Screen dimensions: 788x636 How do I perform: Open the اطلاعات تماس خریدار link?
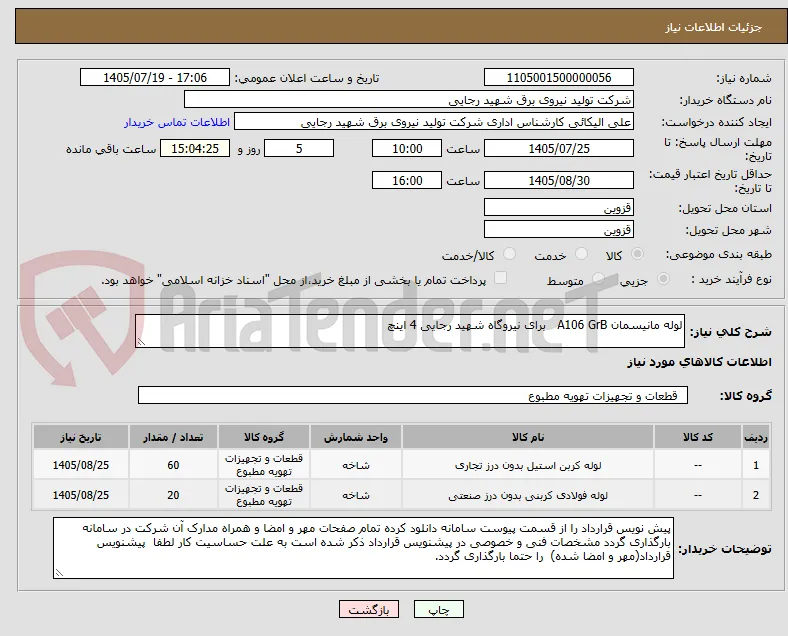[177, 122]
